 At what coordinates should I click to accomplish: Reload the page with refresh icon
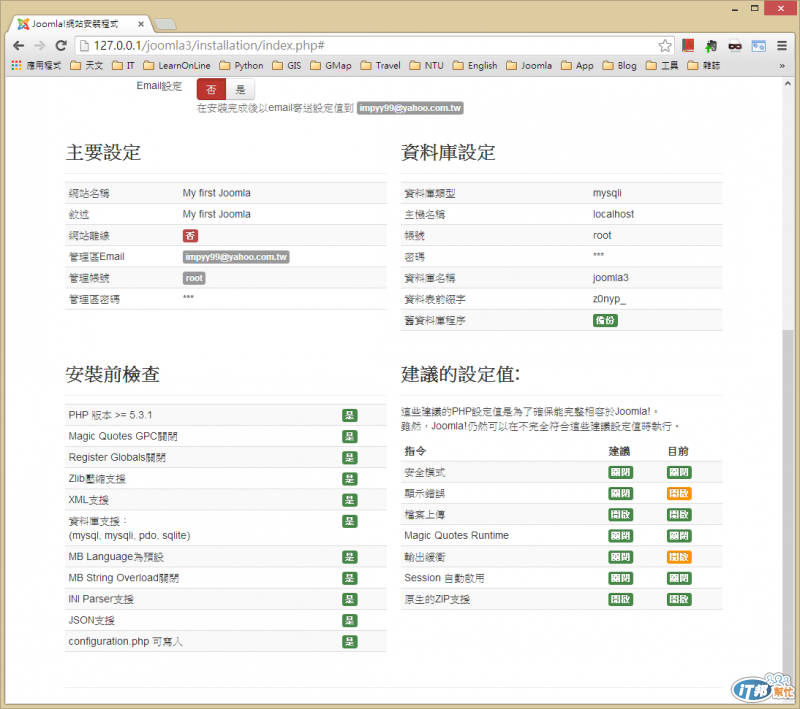point(61,46)
